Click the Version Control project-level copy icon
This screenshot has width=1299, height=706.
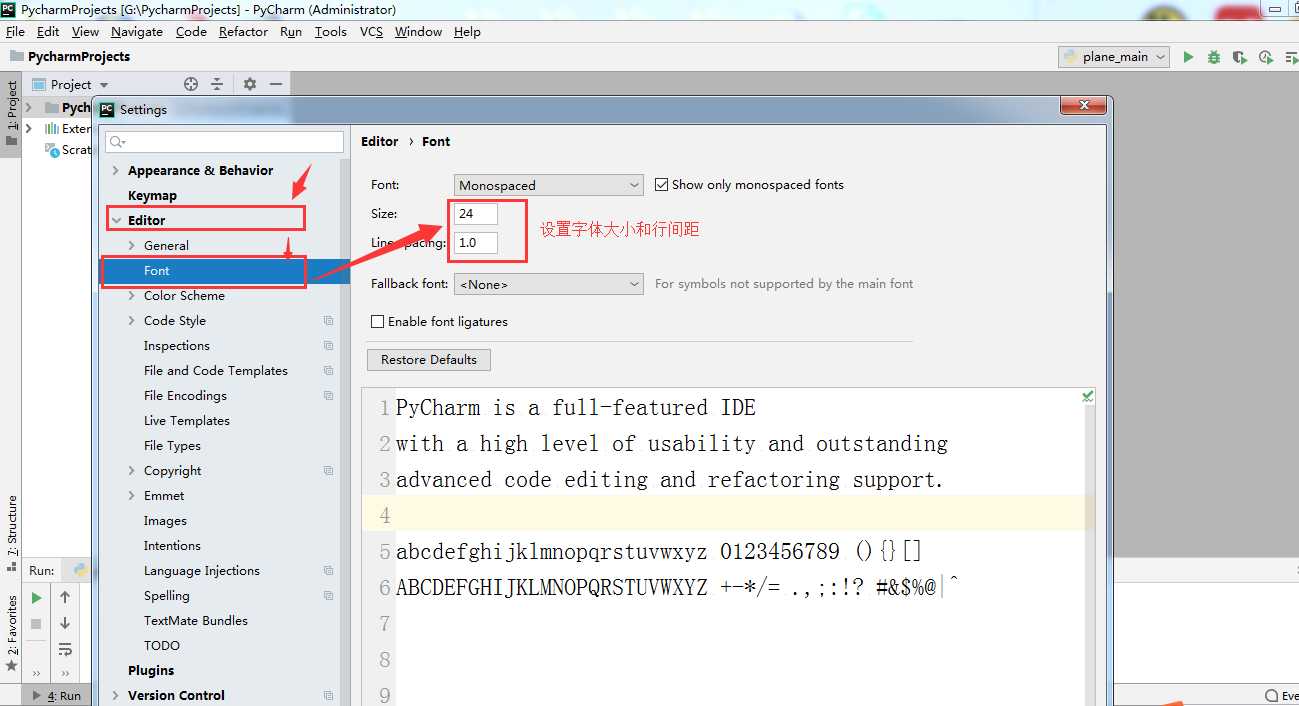328,696
